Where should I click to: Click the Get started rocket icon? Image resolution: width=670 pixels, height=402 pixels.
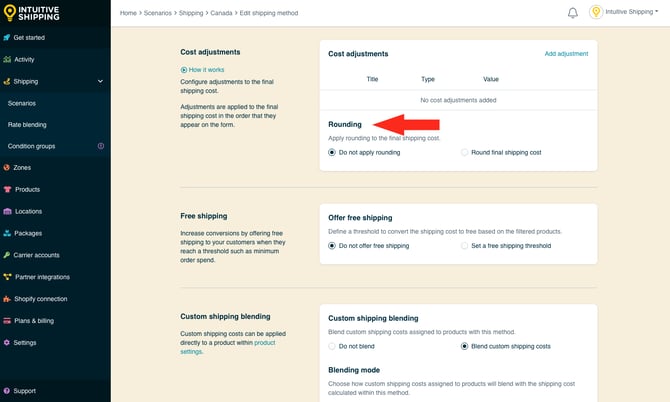(6, 38)
